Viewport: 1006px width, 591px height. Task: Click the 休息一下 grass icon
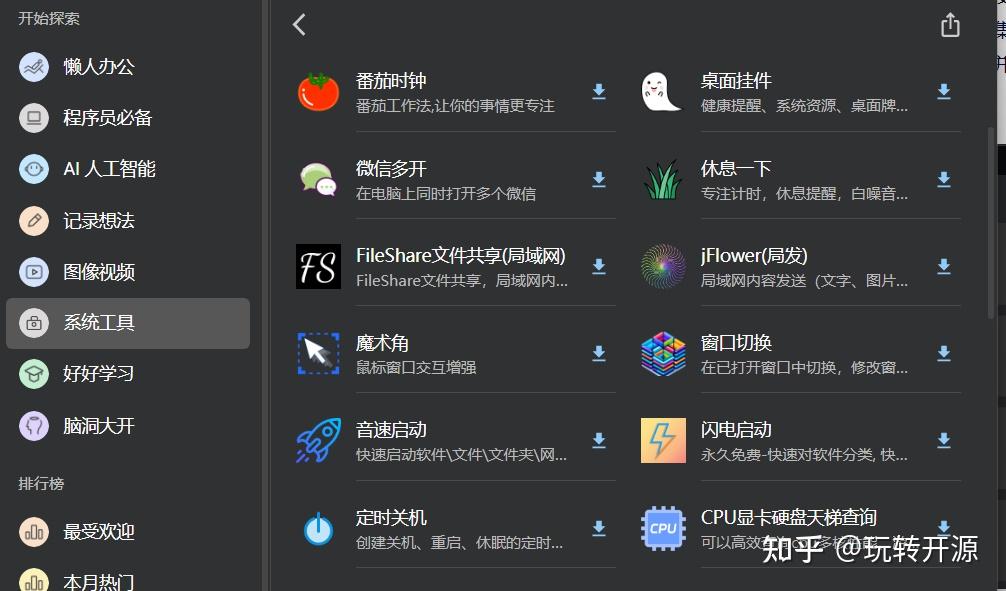pos(662,180)
